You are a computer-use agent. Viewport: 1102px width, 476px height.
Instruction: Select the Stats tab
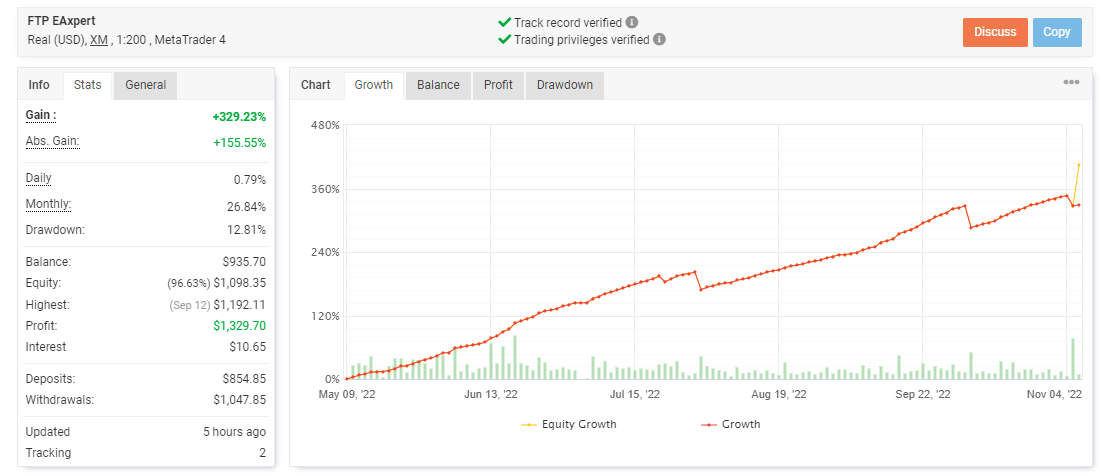(x=87, y=85)
